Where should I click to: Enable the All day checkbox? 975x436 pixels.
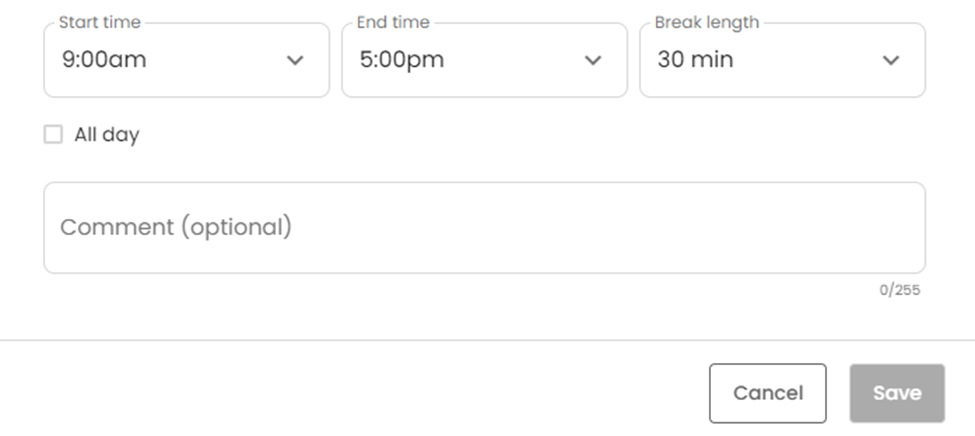53,134
